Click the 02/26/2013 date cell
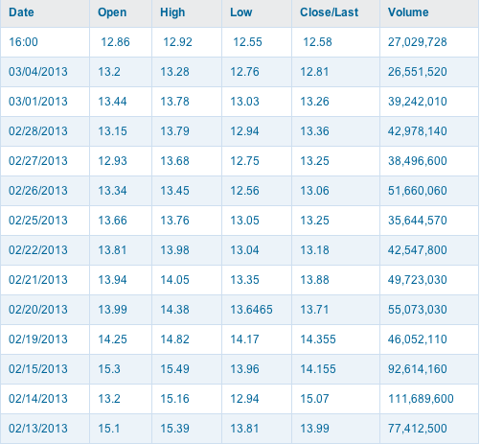The height and width of the screenshot is (444, 480). 38,191
